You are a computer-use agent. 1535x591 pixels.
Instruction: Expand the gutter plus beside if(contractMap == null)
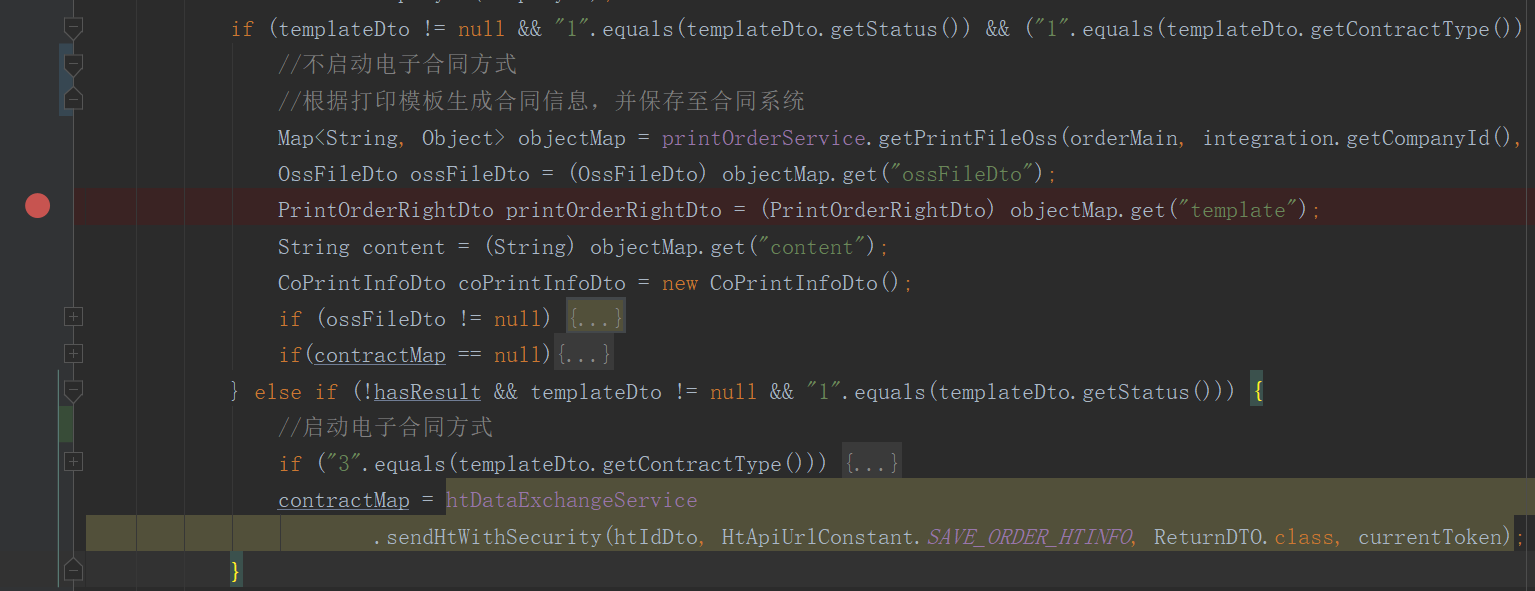[73, 353]
